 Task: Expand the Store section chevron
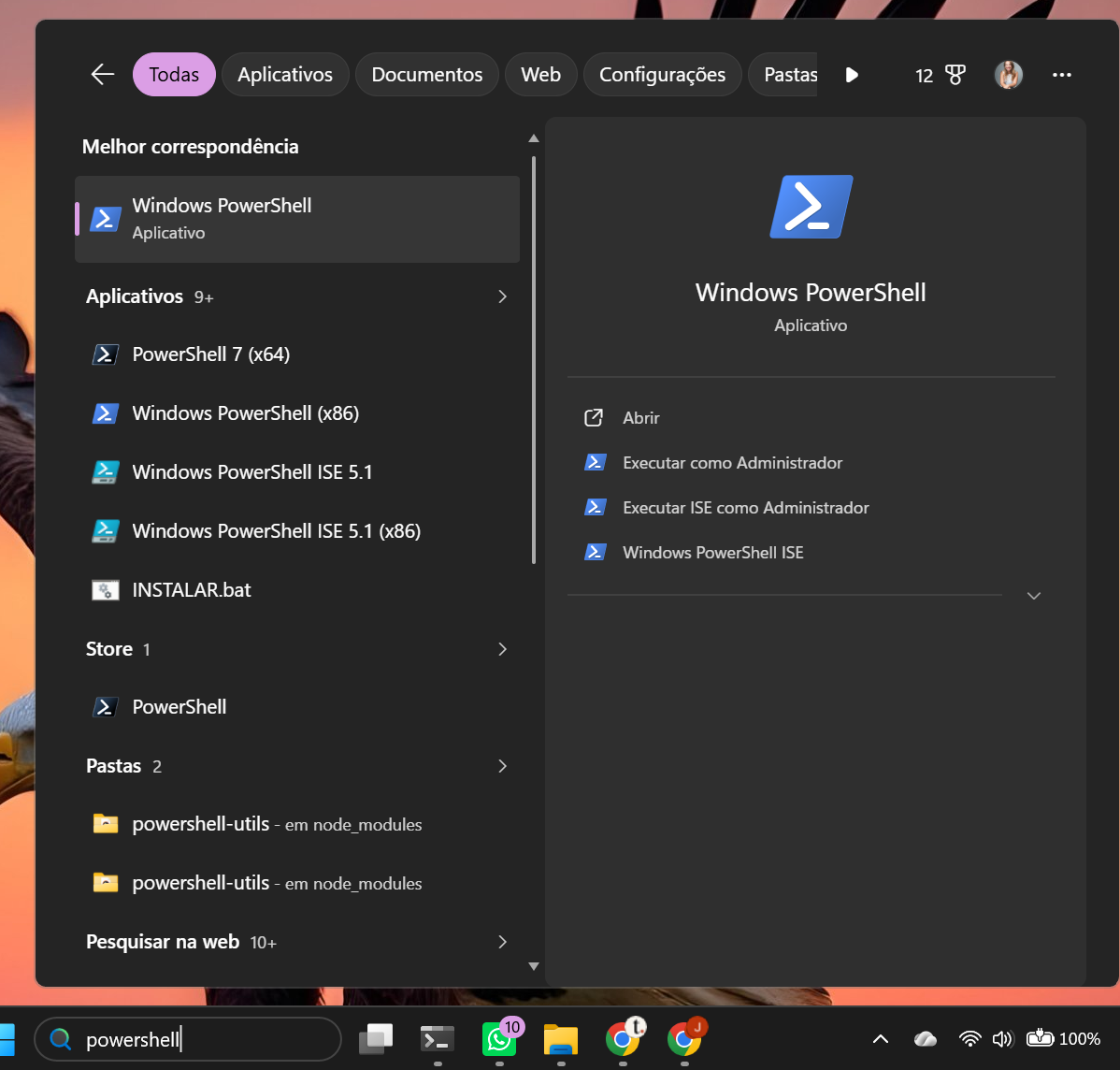coord(502,649)
